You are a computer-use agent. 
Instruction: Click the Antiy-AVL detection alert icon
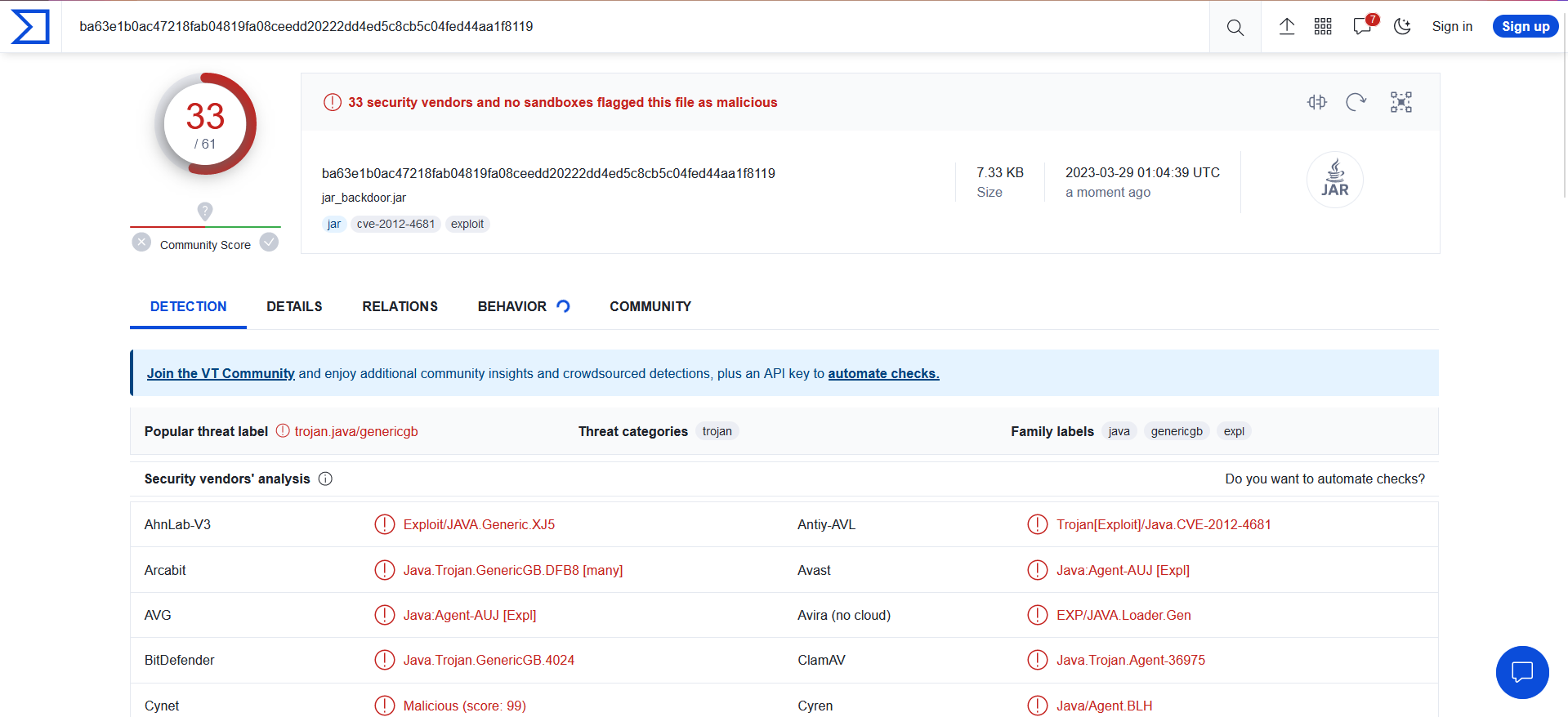click(1038, 524)
